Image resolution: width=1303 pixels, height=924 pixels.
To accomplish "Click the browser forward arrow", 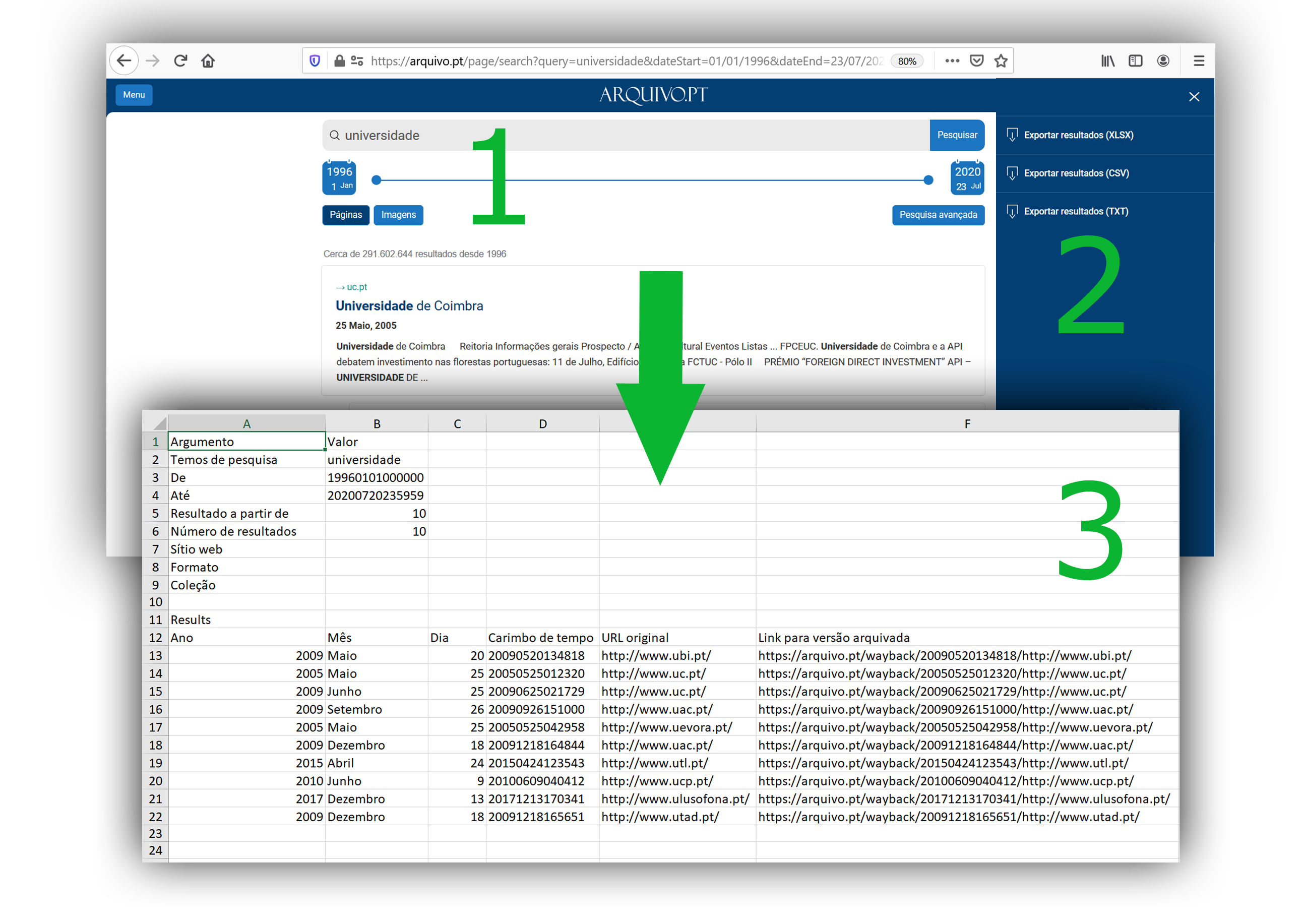I will pos(153,60).
